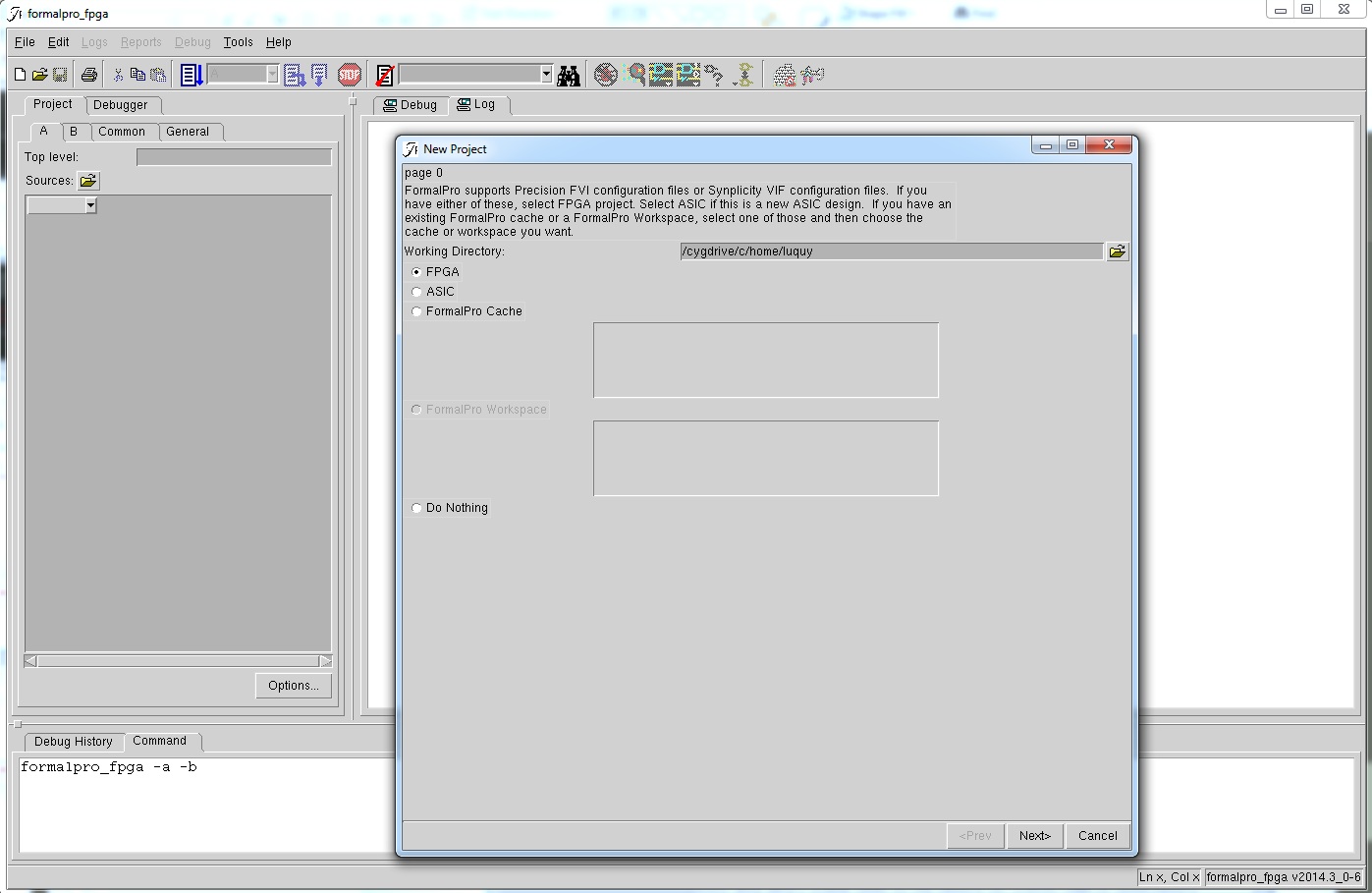Open the Command tab
The image size is (1372, 893).
(x=160, y=741)
